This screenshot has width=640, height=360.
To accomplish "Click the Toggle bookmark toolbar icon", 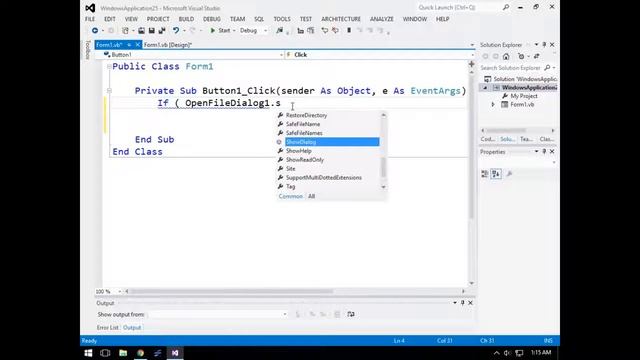I will (x=349, y=31).
